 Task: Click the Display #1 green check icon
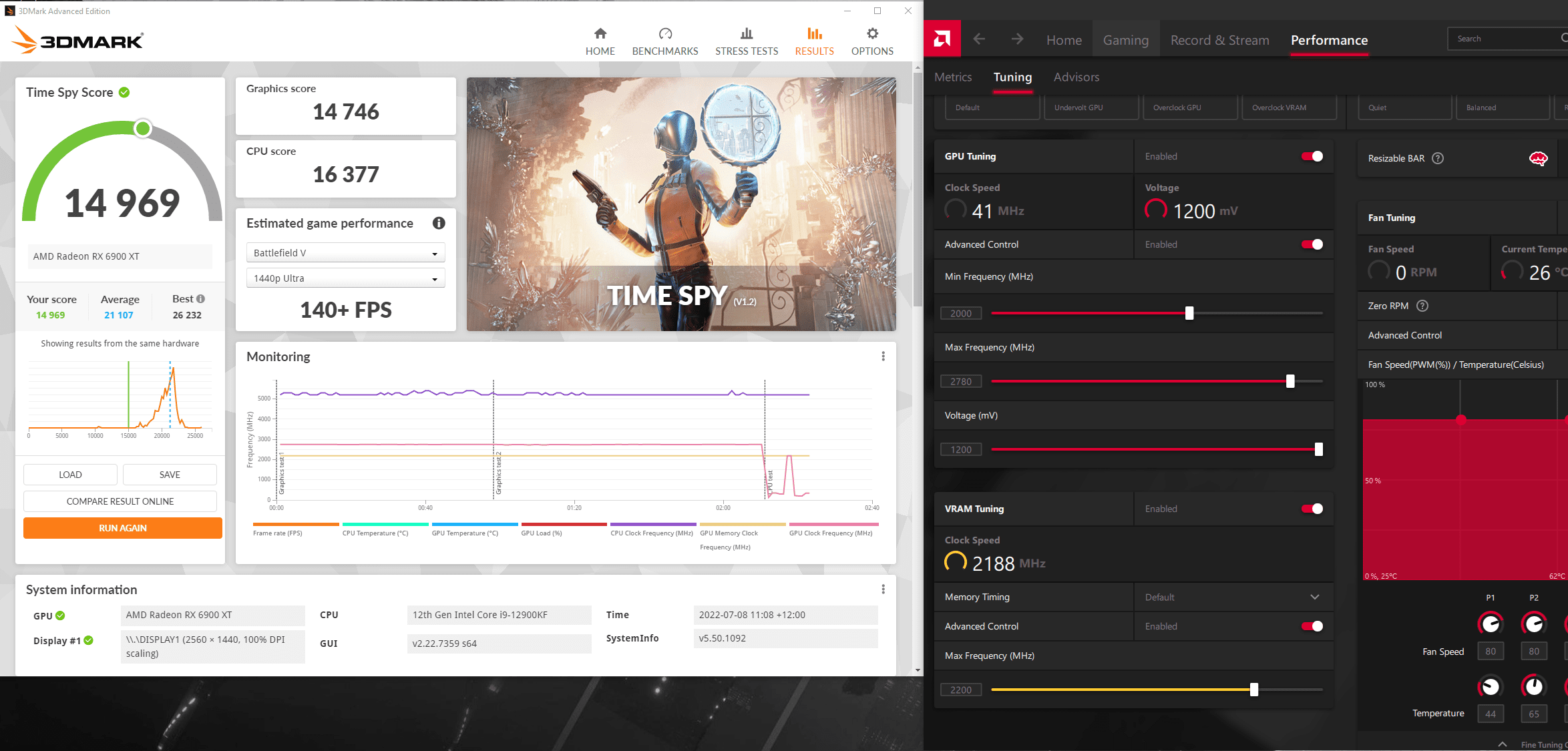tap(89, 640)
